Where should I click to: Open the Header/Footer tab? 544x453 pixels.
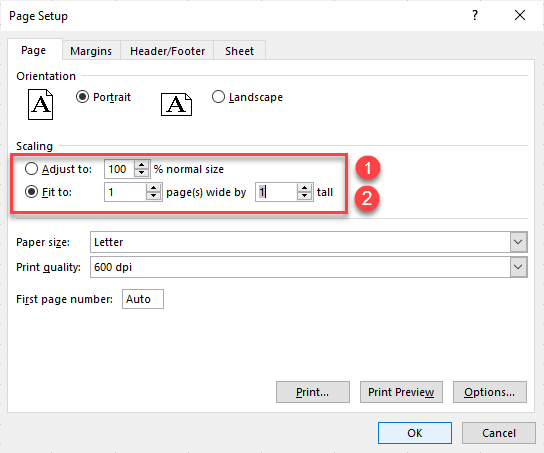coord(167,51)
